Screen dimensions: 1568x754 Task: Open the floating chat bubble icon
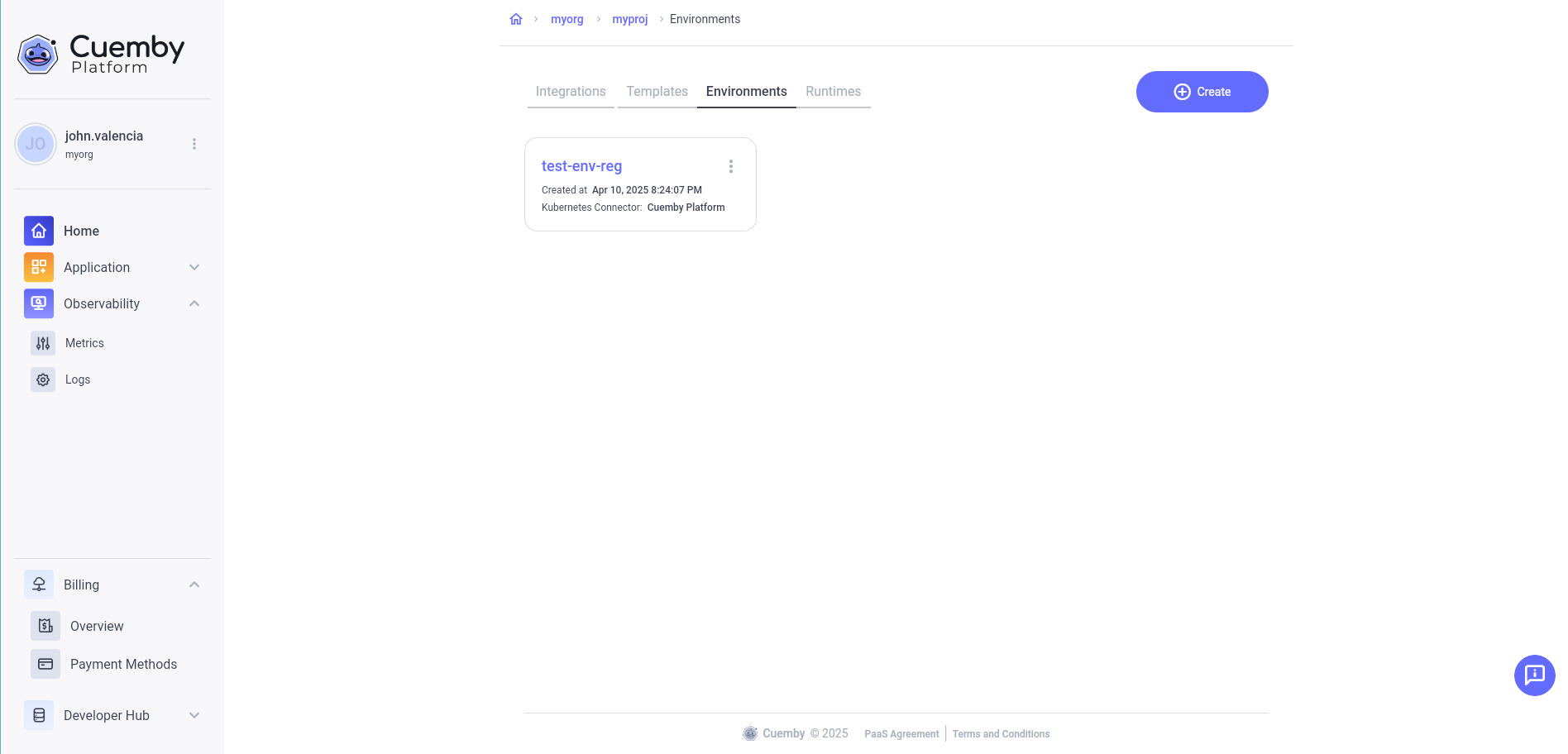(1535, 675)
